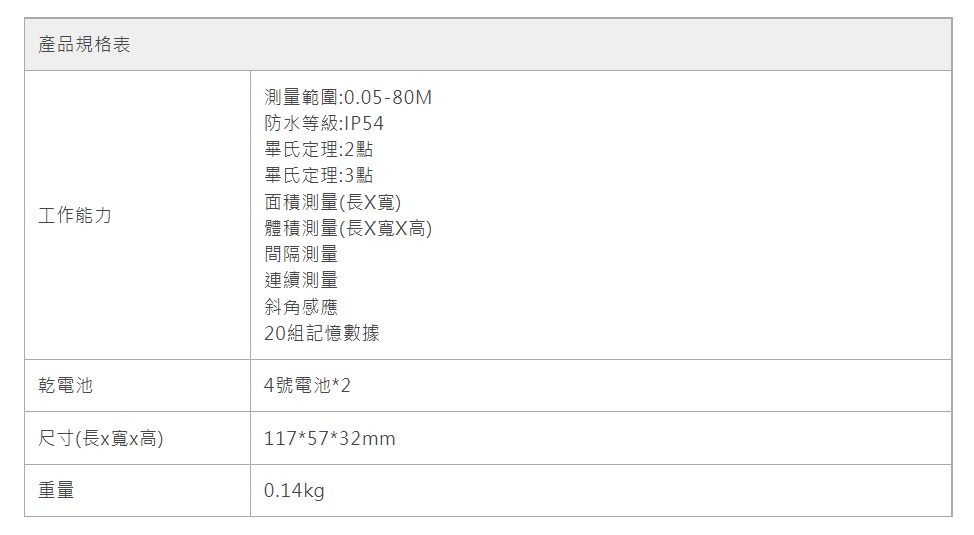Click empty area of the 乾電池 value cell
The image size is (974, 535).
[650, 385]
